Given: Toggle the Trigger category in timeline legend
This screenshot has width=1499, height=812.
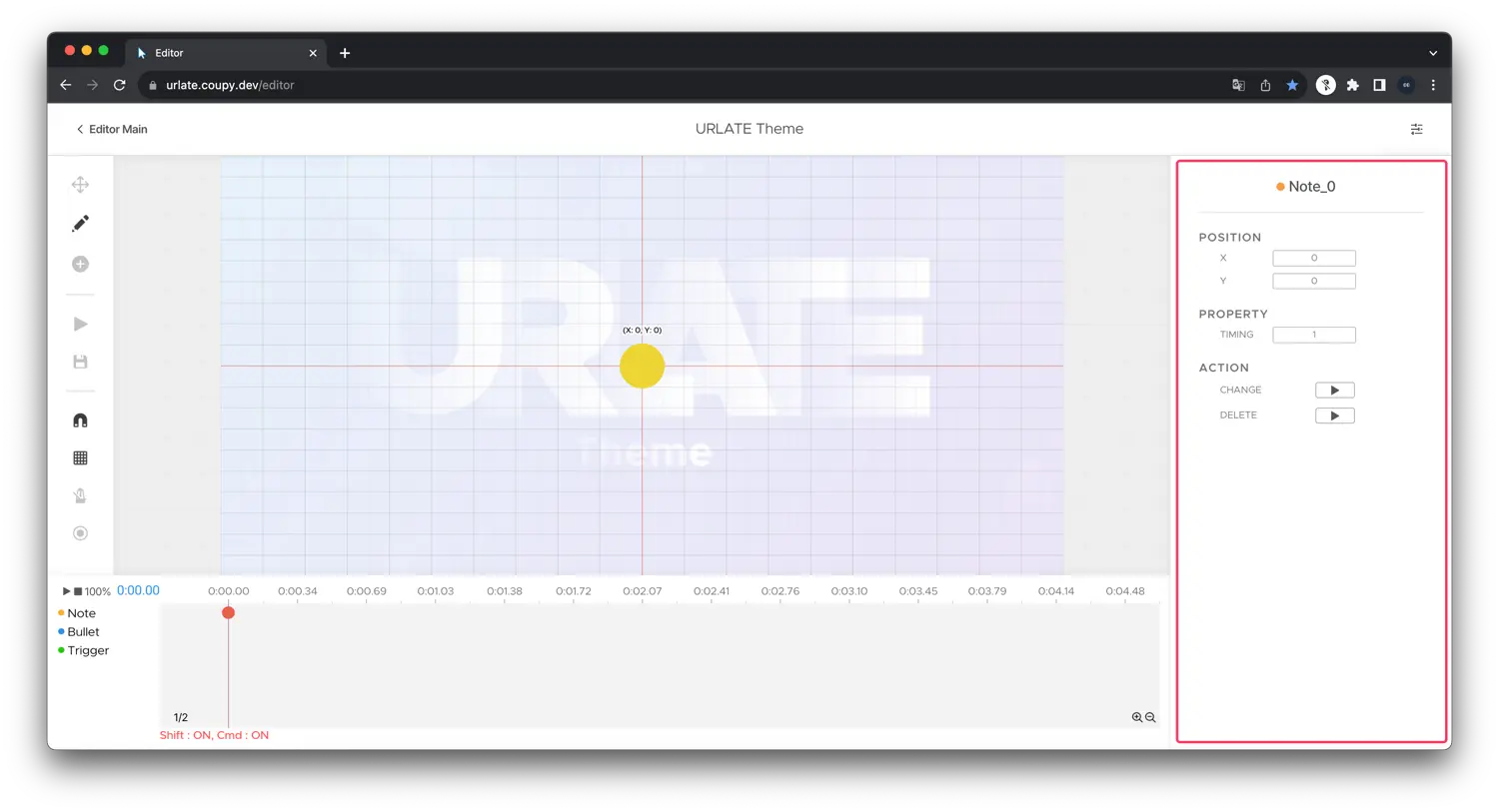Looking at the screenshot, I should 88,650.
